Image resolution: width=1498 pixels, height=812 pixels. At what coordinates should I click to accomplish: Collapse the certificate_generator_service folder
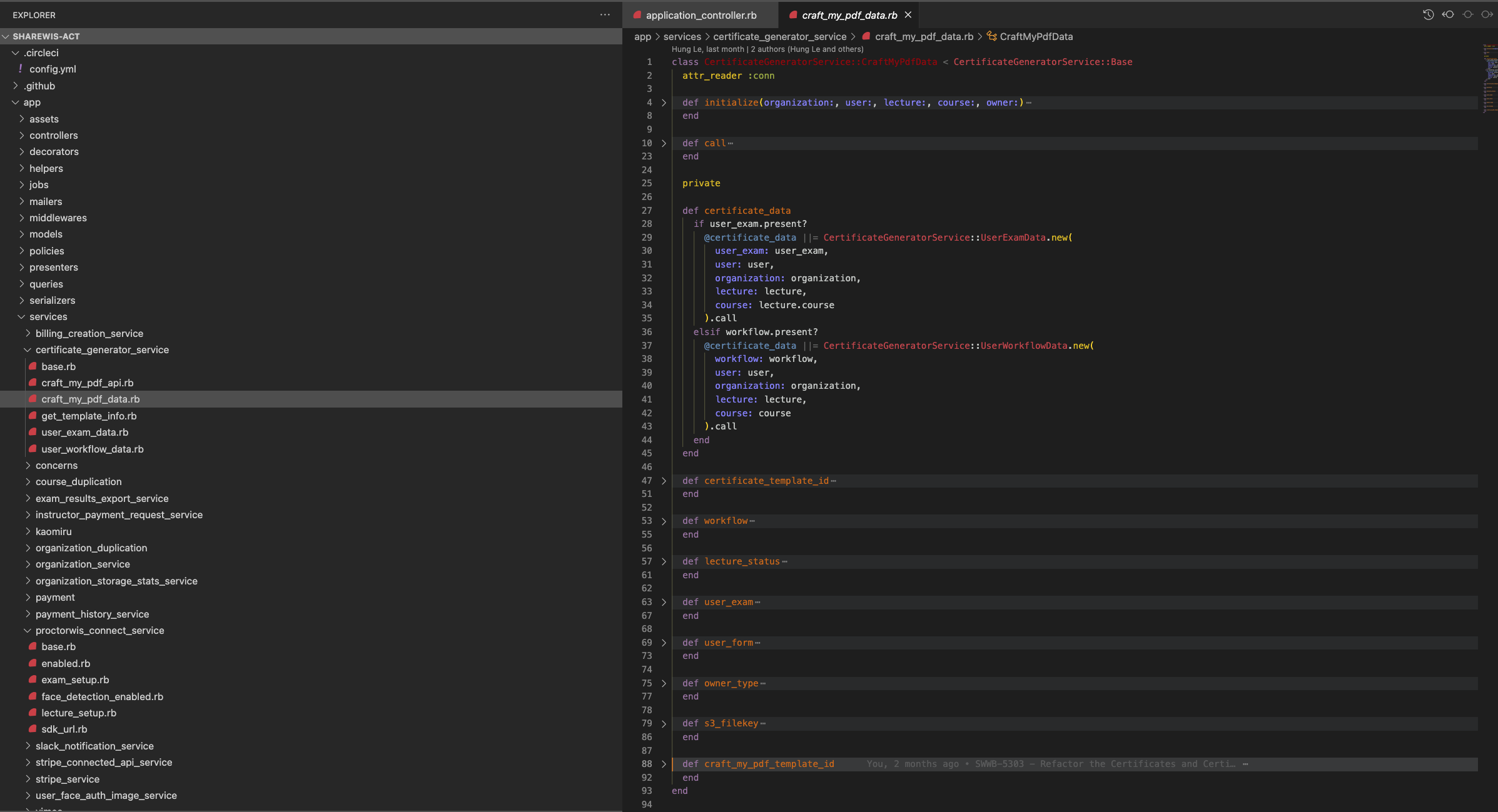pyautogui.click(x=311, y=349)
